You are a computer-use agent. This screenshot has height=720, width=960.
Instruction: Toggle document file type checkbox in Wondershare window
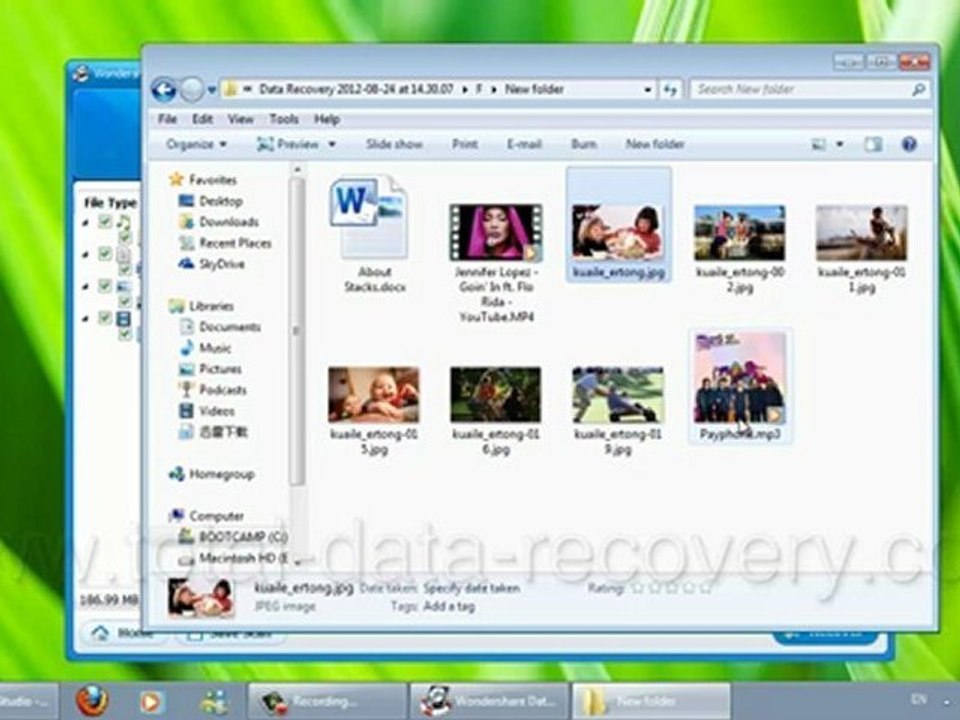click(x=105, y=253)
